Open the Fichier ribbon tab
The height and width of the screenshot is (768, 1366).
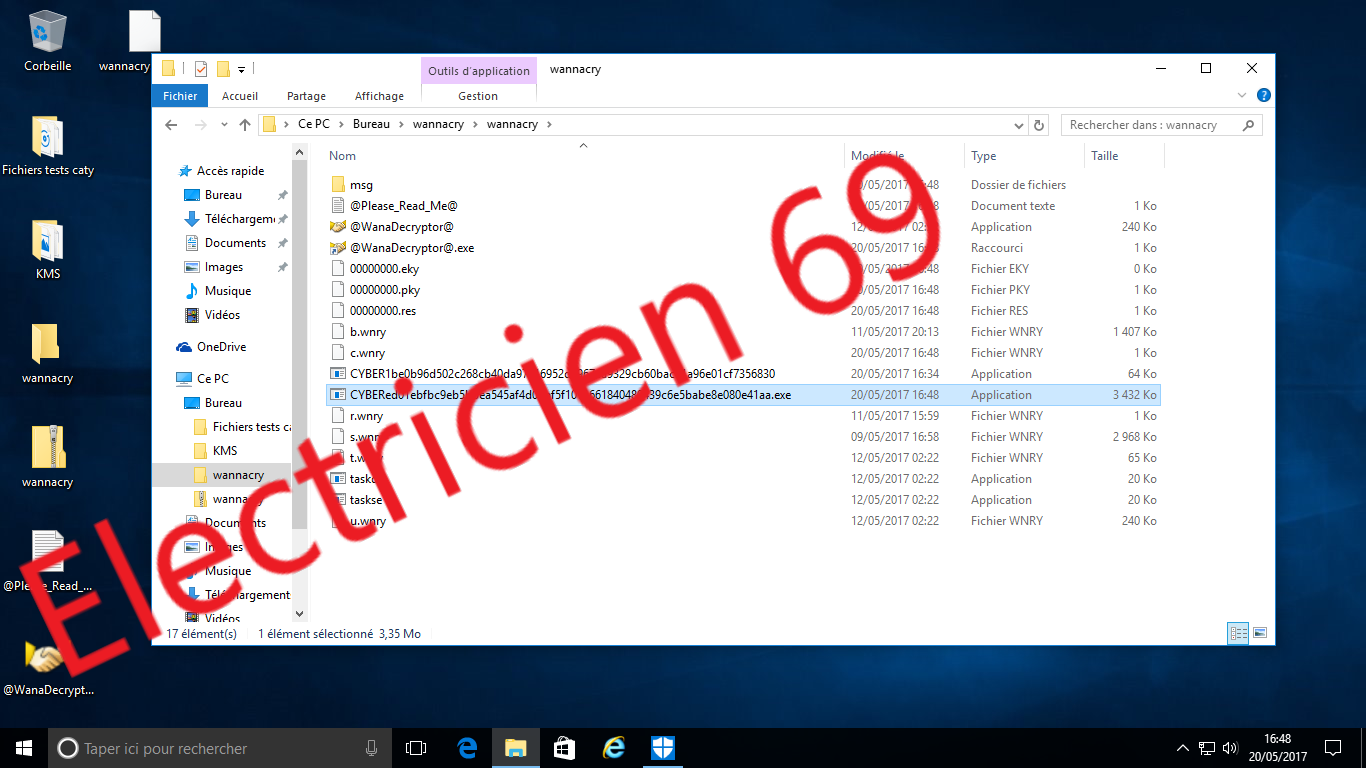pos(181,96)
